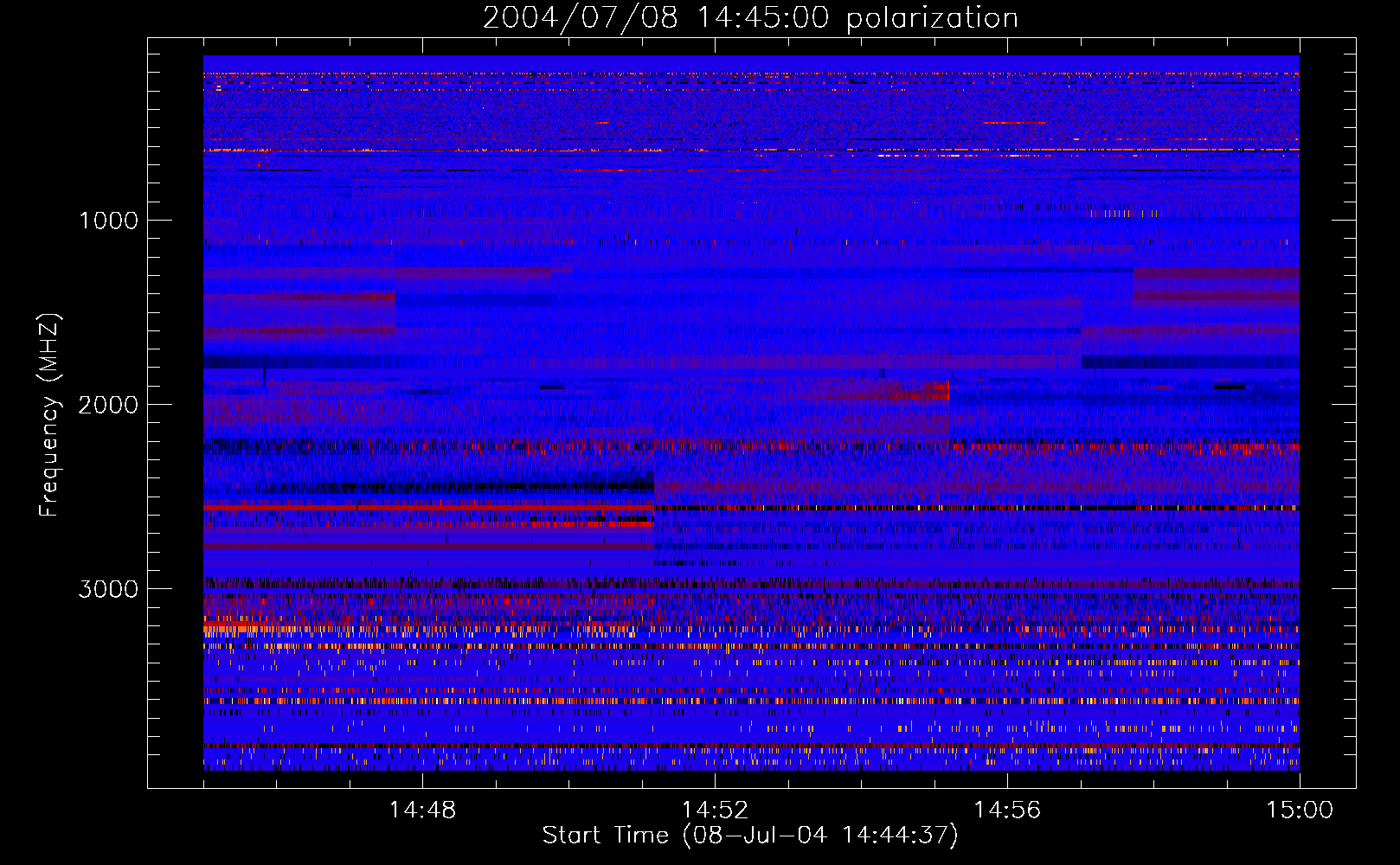Viewport: 1400px width, 865px height.
Task: Click the "14:52" time tick label
Action: [715, 811]
